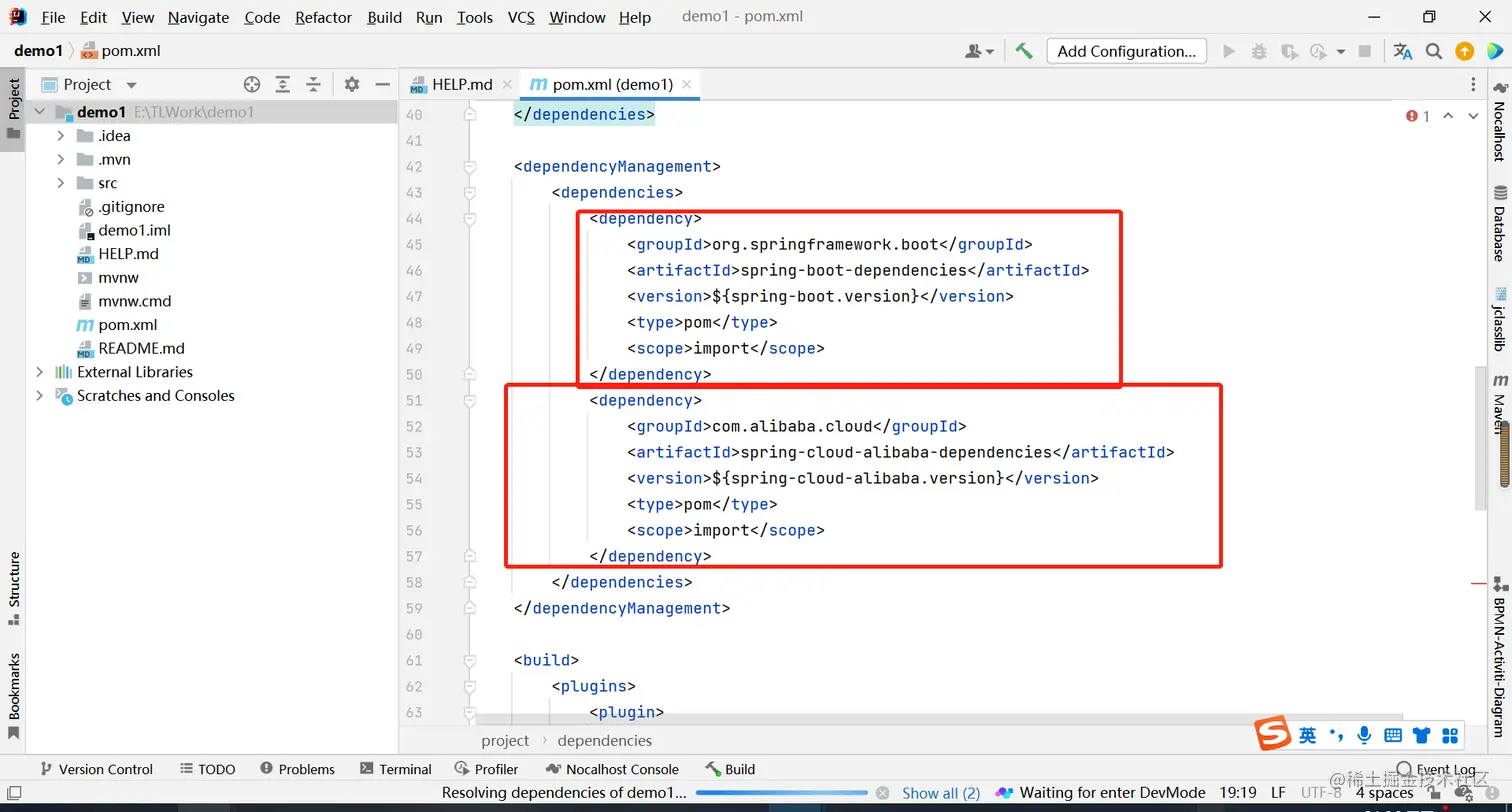Expand the src folder
The width and height of the screenshot is (1512, 812).
pyautogui.click(x=61, y=183)
